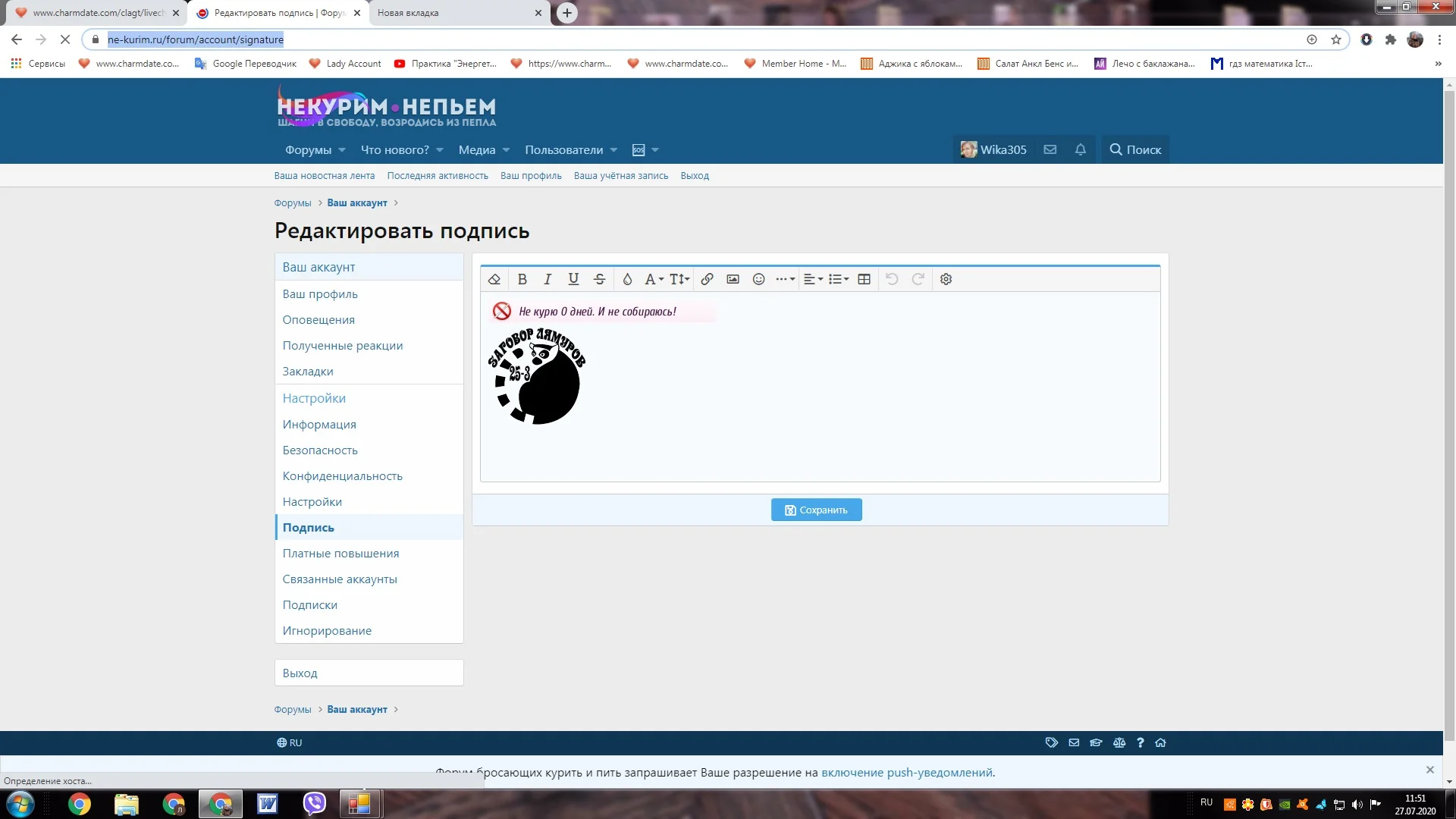Viewport: 1456px width, 819px height.
Task: Toggle bold formatting in editor
Action: pos(522,279)
